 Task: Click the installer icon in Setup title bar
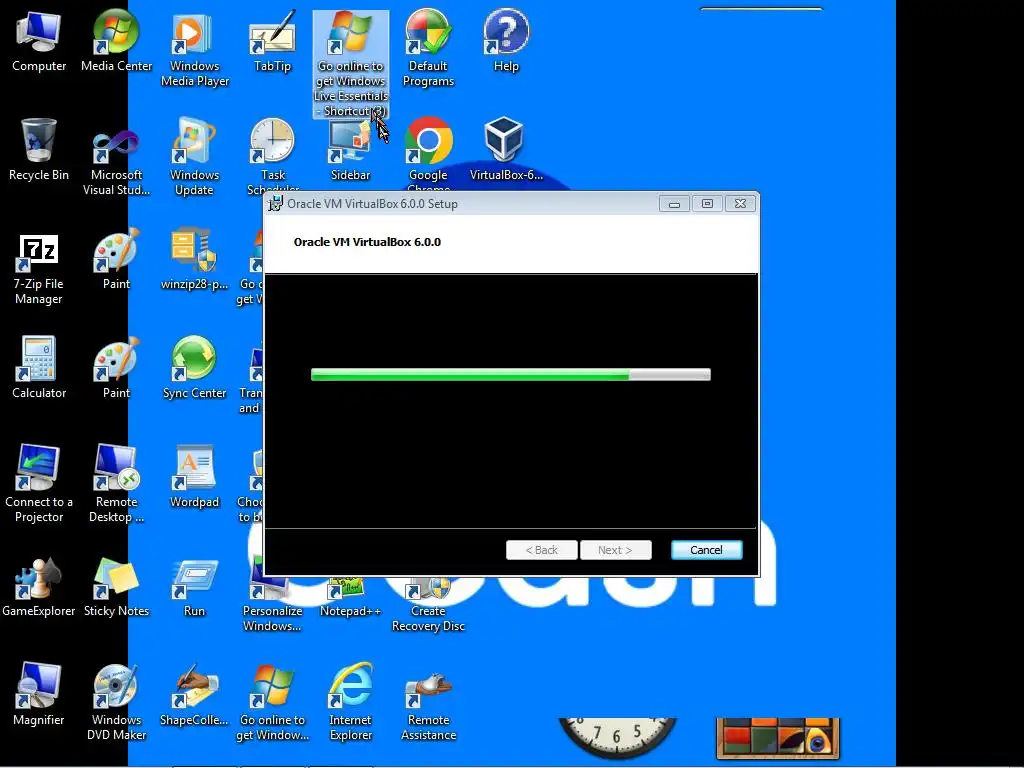click(x=276, y=203)
